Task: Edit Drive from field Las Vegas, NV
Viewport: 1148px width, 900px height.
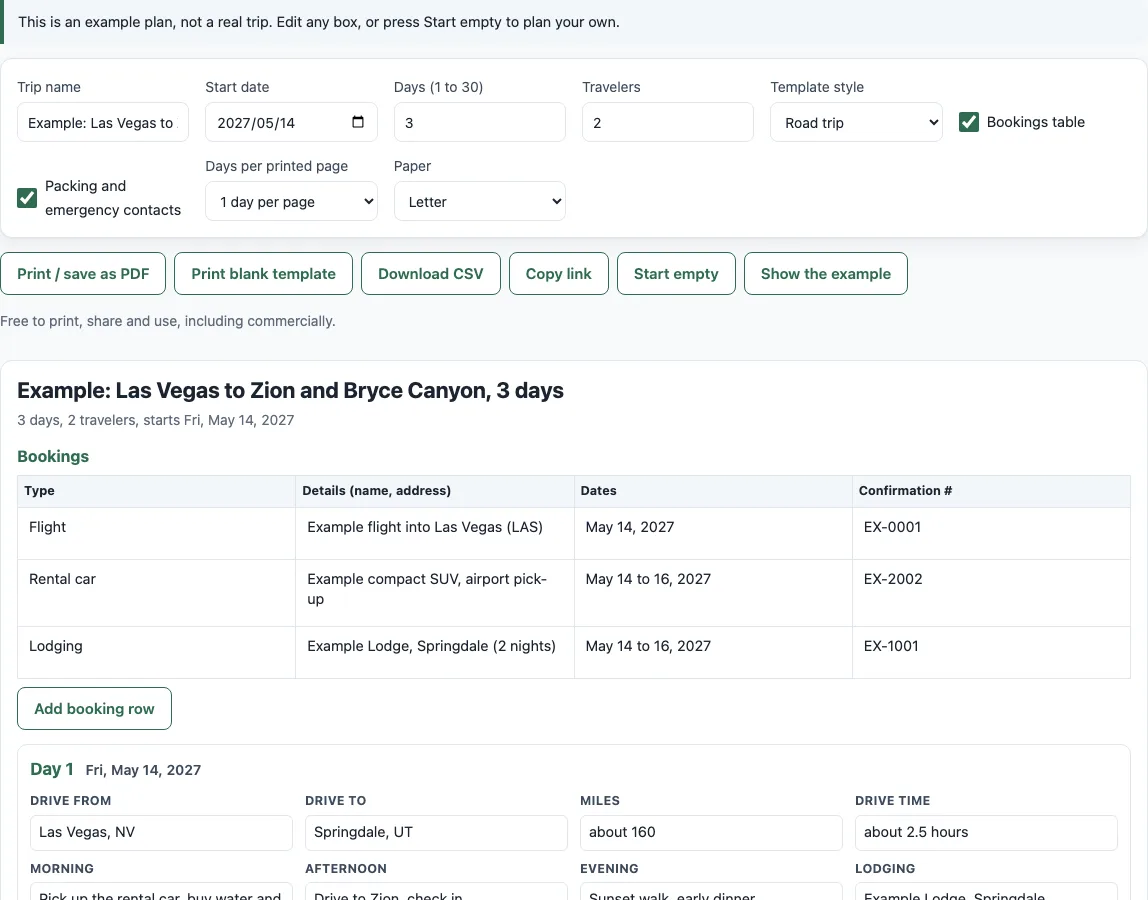Action: pos(161,833)
